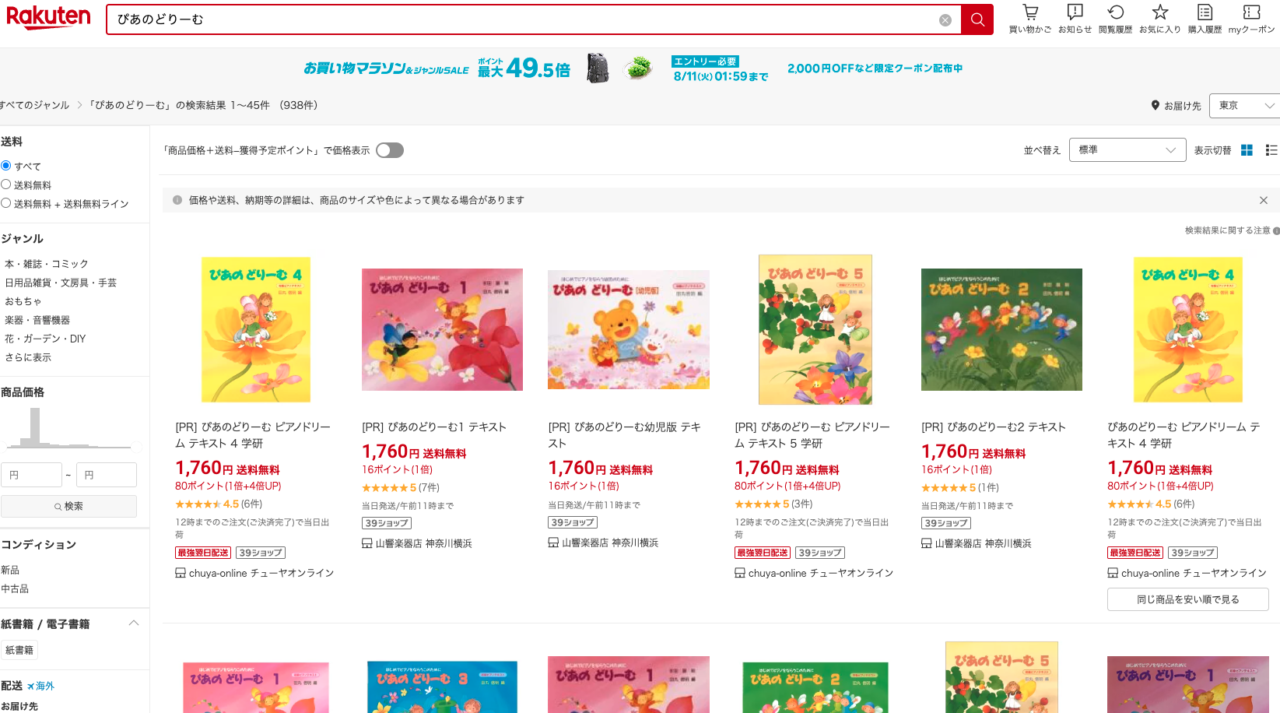The width and height of the screenshot is (1280, 713).
Task: Click (3件) reviews for テキスト 5
Action: click(x=801, y=504)
